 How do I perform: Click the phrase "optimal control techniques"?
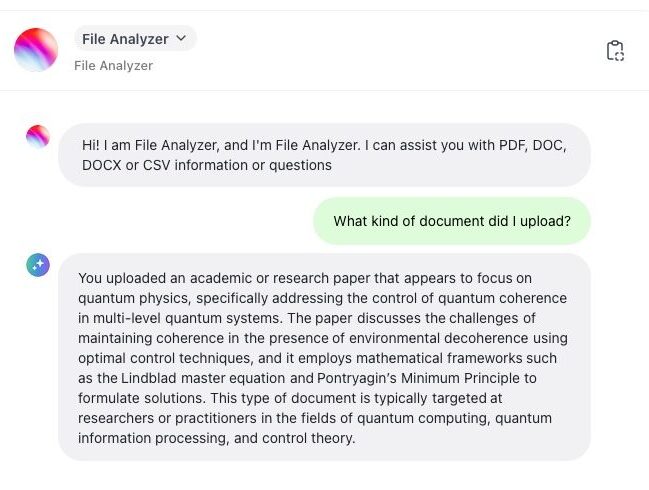coord(161,358)
